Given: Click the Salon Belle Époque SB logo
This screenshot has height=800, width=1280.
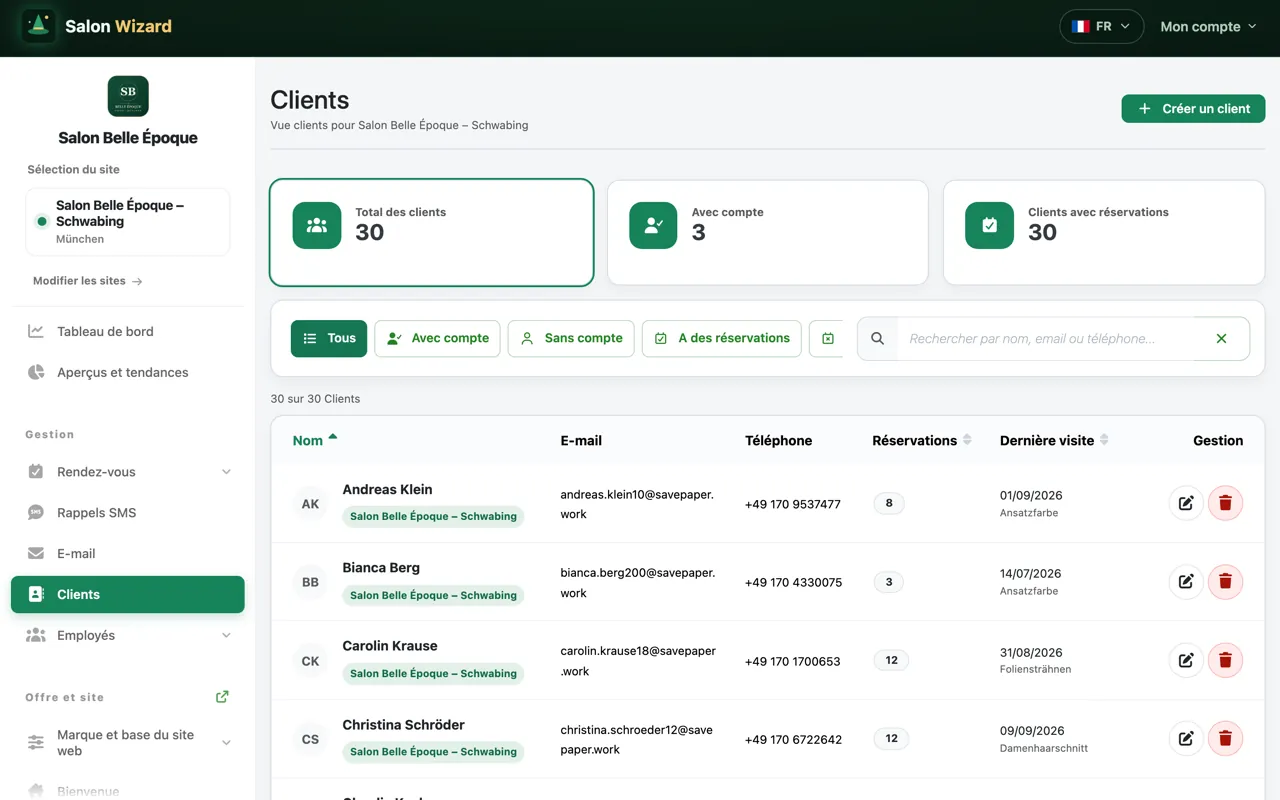Looking at the screenshot, I should click(x=128, y=96).
